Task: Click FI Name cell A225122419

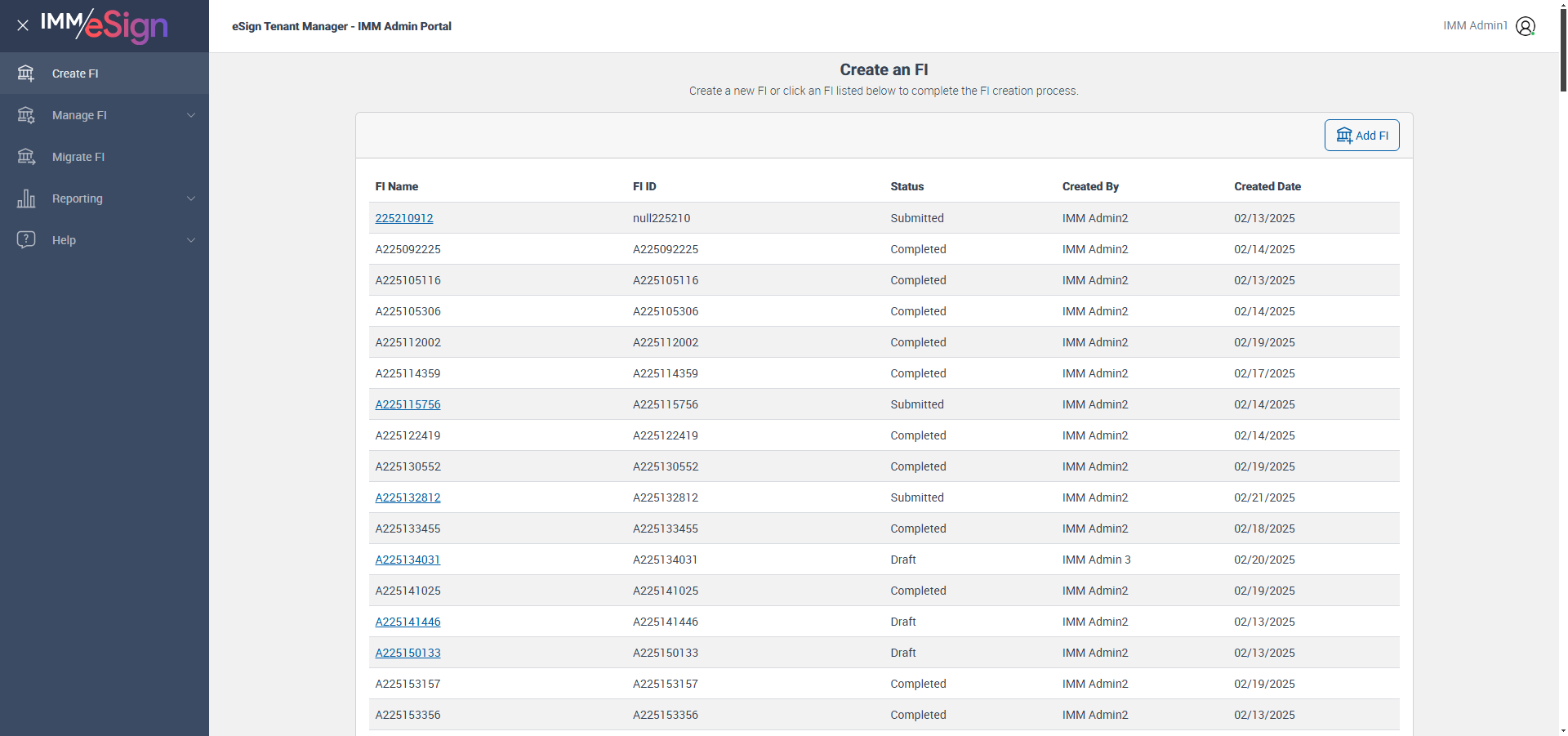Action: [408, 435]
